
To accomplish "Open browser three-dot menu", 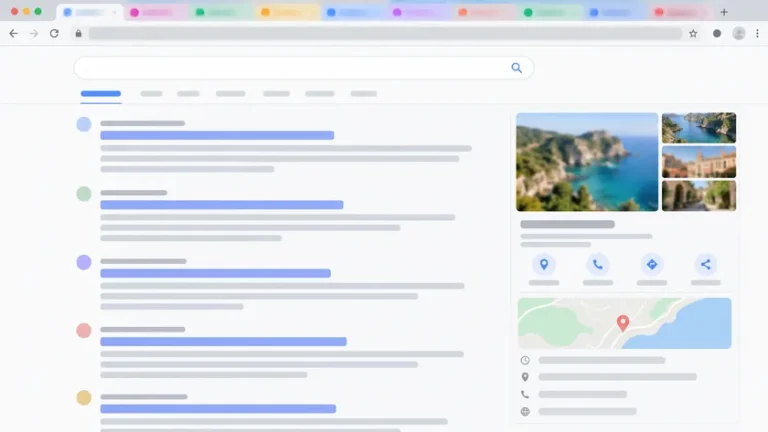I will 757,33.
